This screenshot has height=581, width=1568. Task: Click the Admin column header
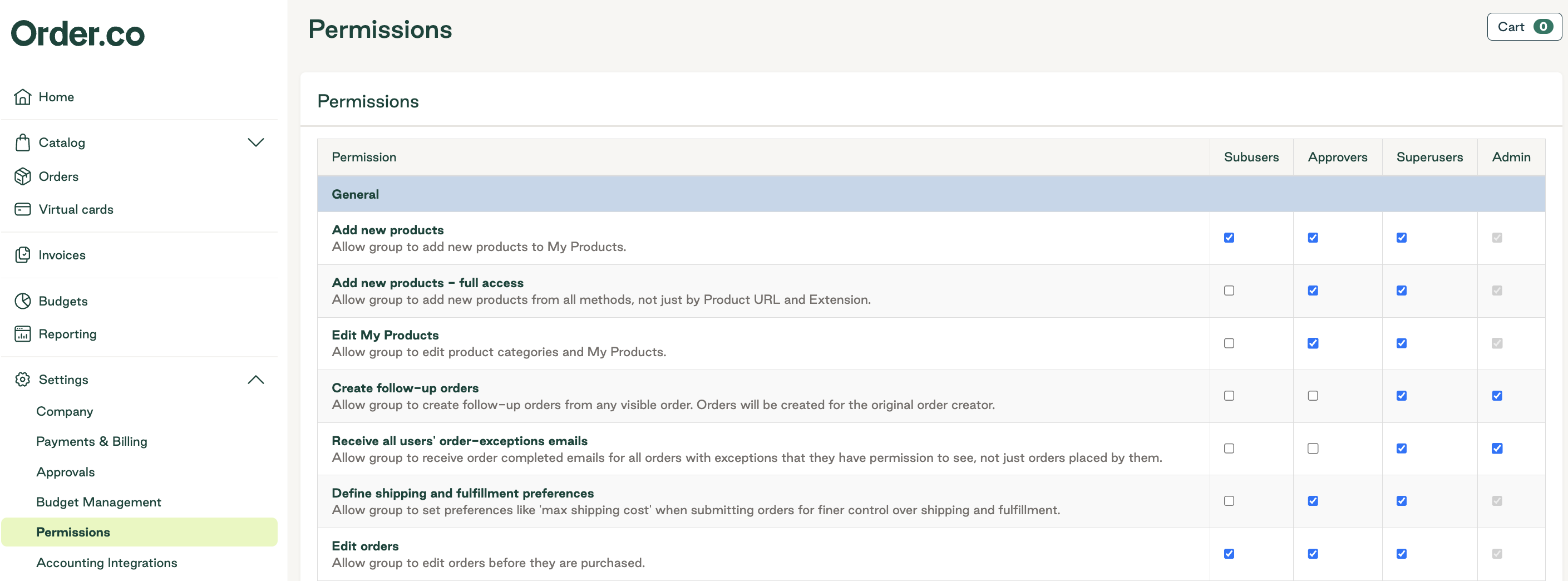coord(1511,157)
